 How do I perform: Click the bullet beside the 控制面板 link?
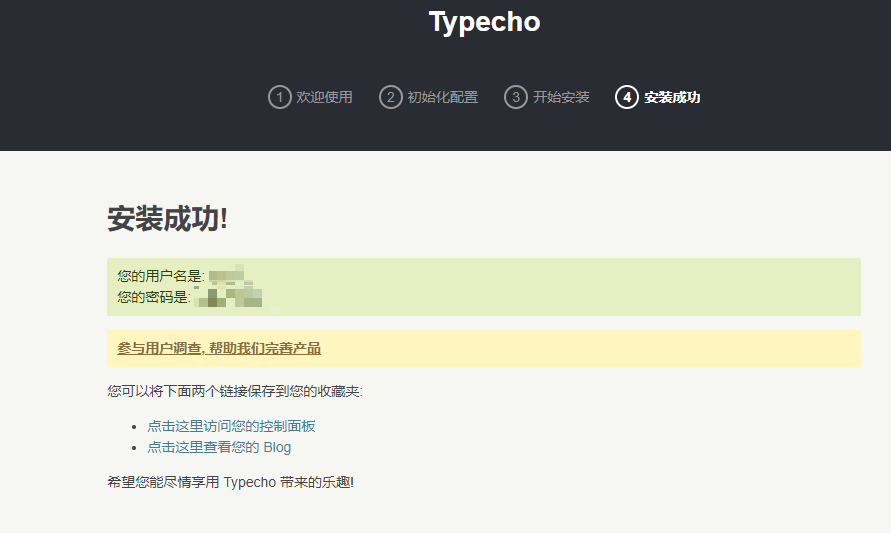click(x=134, y=426)
